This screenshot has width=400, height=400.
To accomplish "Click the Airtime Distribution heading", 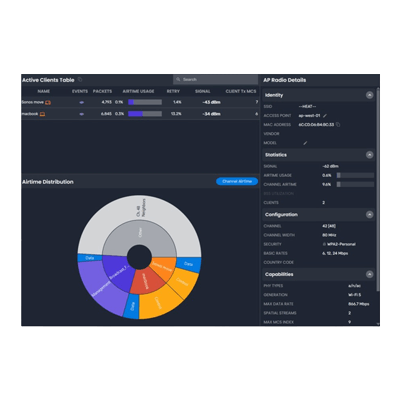I will pyautogui.click(x=48, y=182).
